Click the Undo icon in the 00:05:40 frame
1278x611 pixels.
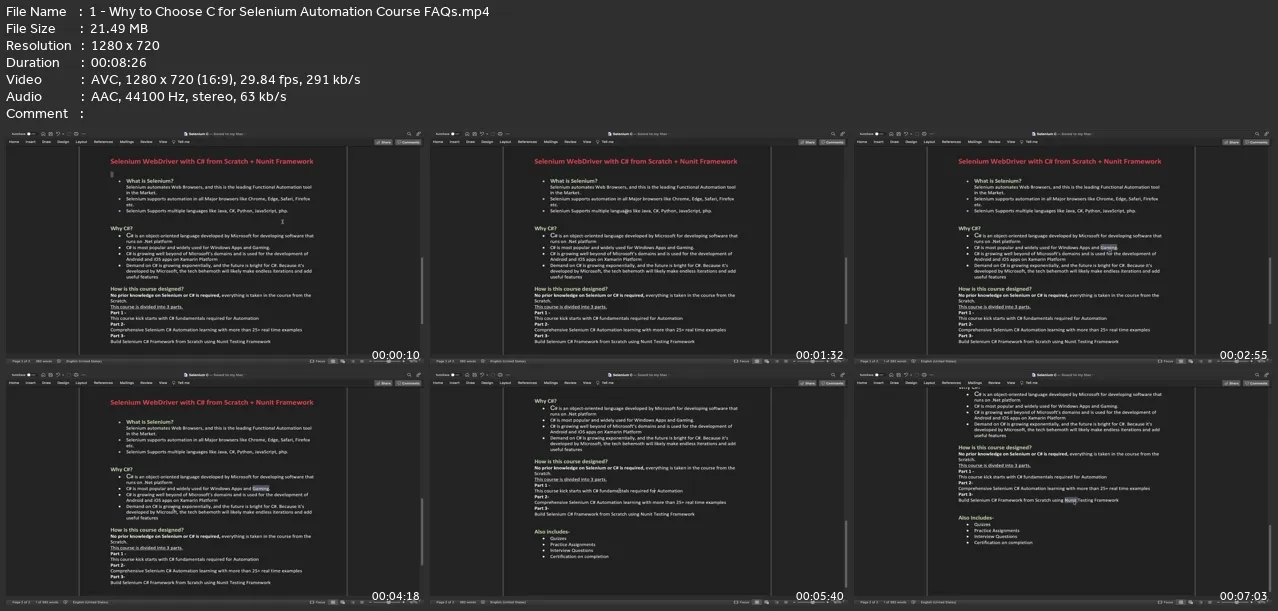[x=482, y=376]
